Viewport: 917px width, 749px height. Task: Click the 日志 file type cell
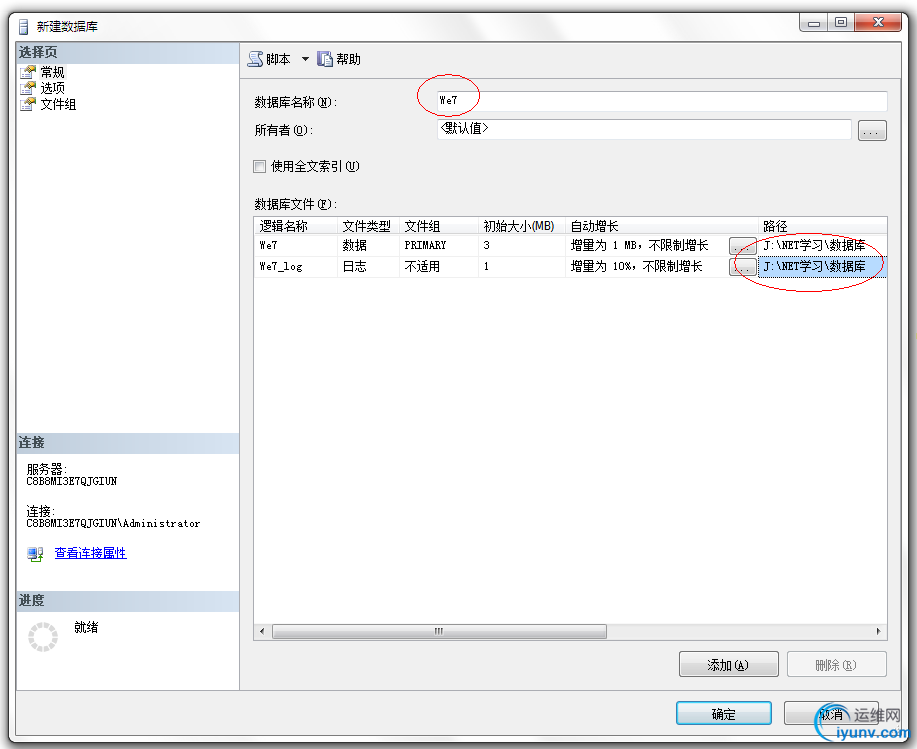[x=368, y=267]
